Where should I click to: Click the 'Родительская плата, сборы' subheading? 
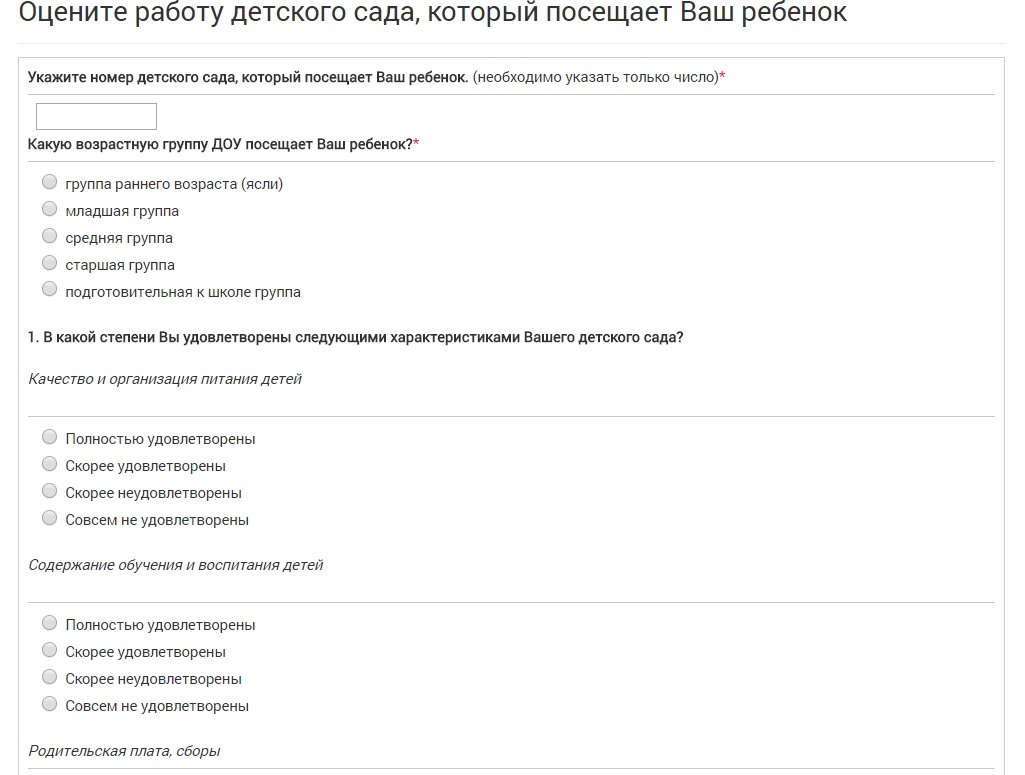coord(124,751)
